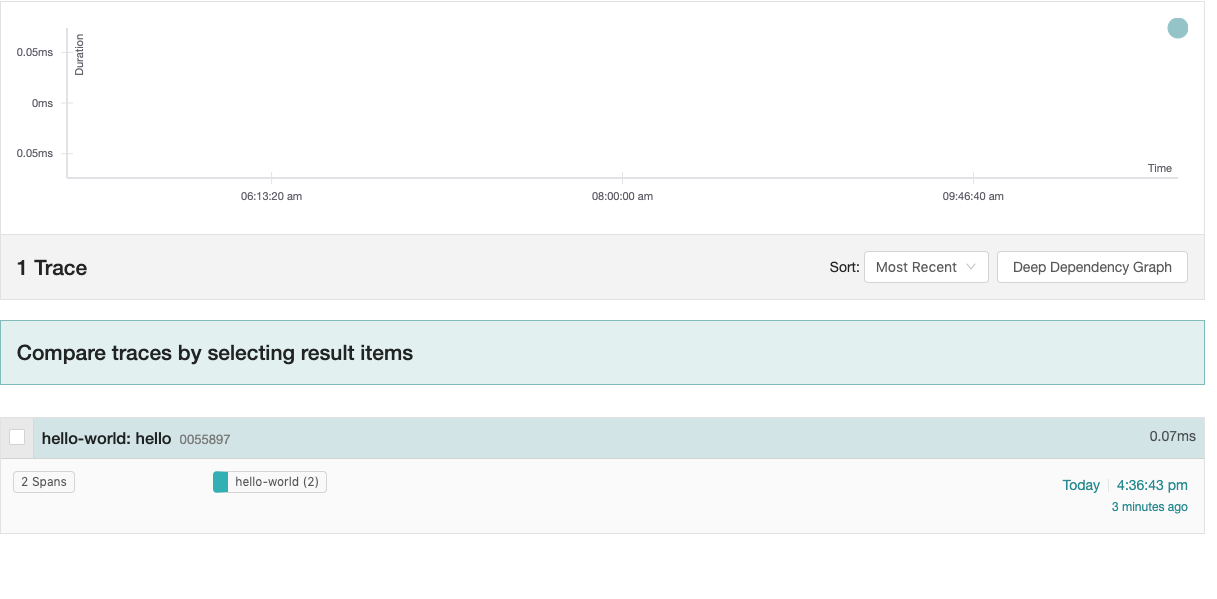Click the 0.07ms duration on trace header

point(1172,436)
